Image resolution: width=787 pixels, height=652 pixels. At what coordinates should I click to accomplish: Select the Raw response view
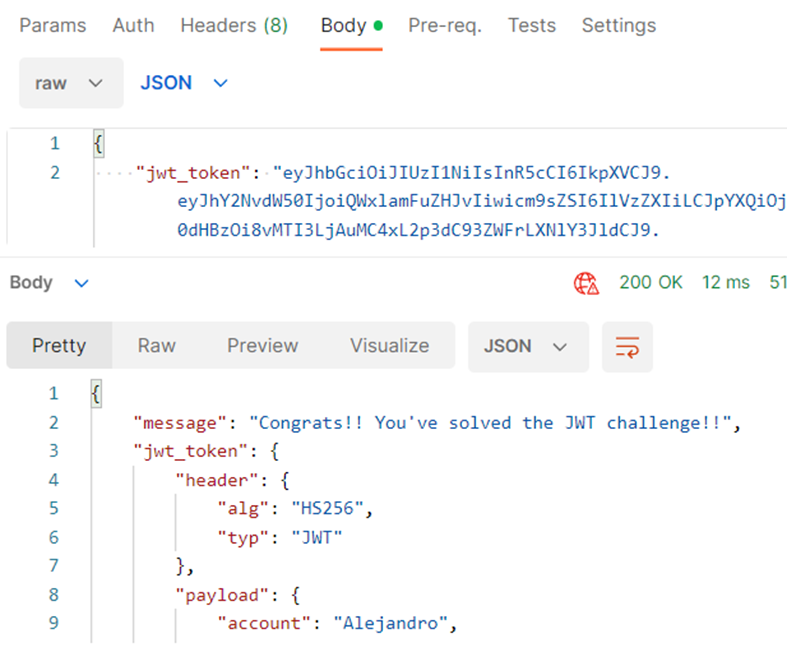point(157,346)
